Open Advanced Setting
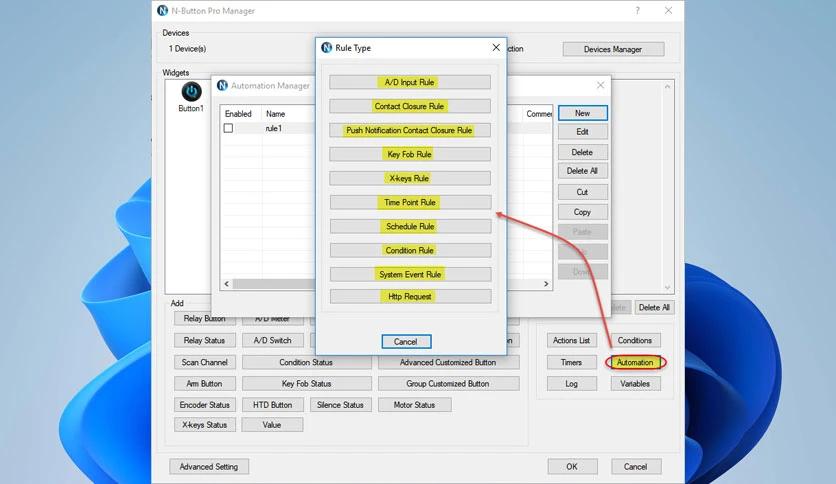Viewport: 836px width, 484px height. [x=209, y=466]
